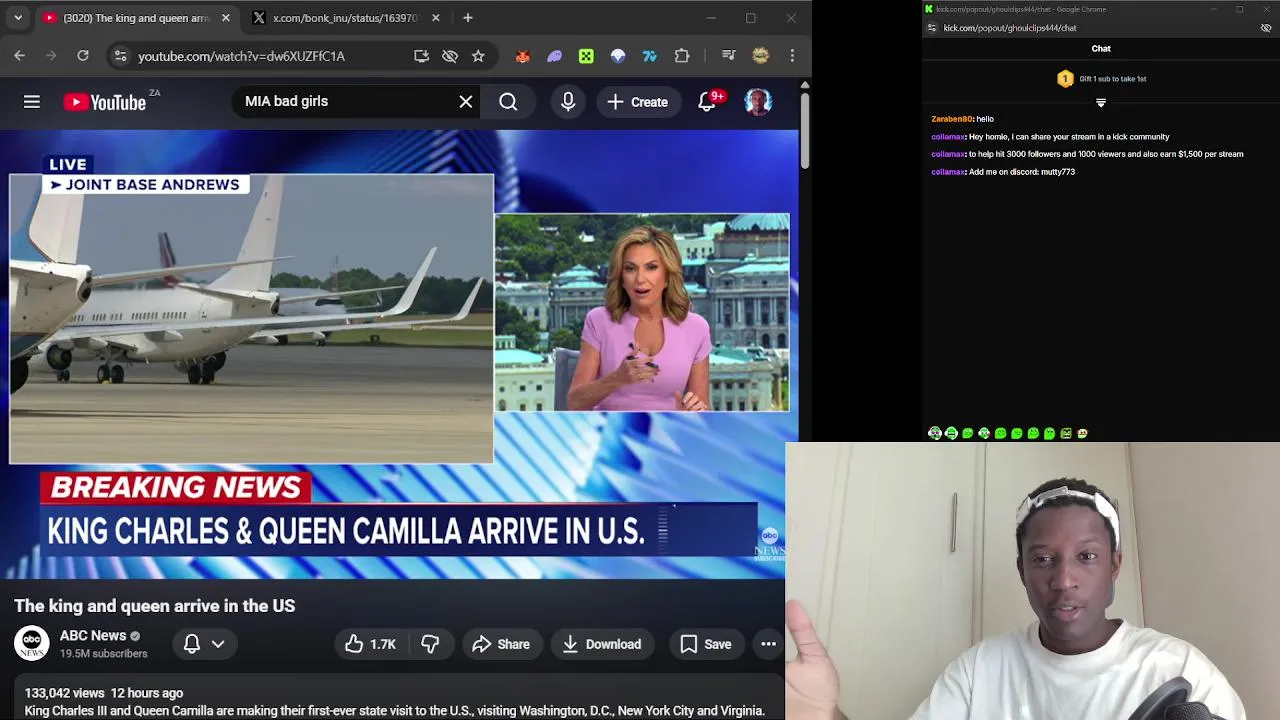Click the YouTube search magnifier button
1280x720 pixels.
click(508, 102)
